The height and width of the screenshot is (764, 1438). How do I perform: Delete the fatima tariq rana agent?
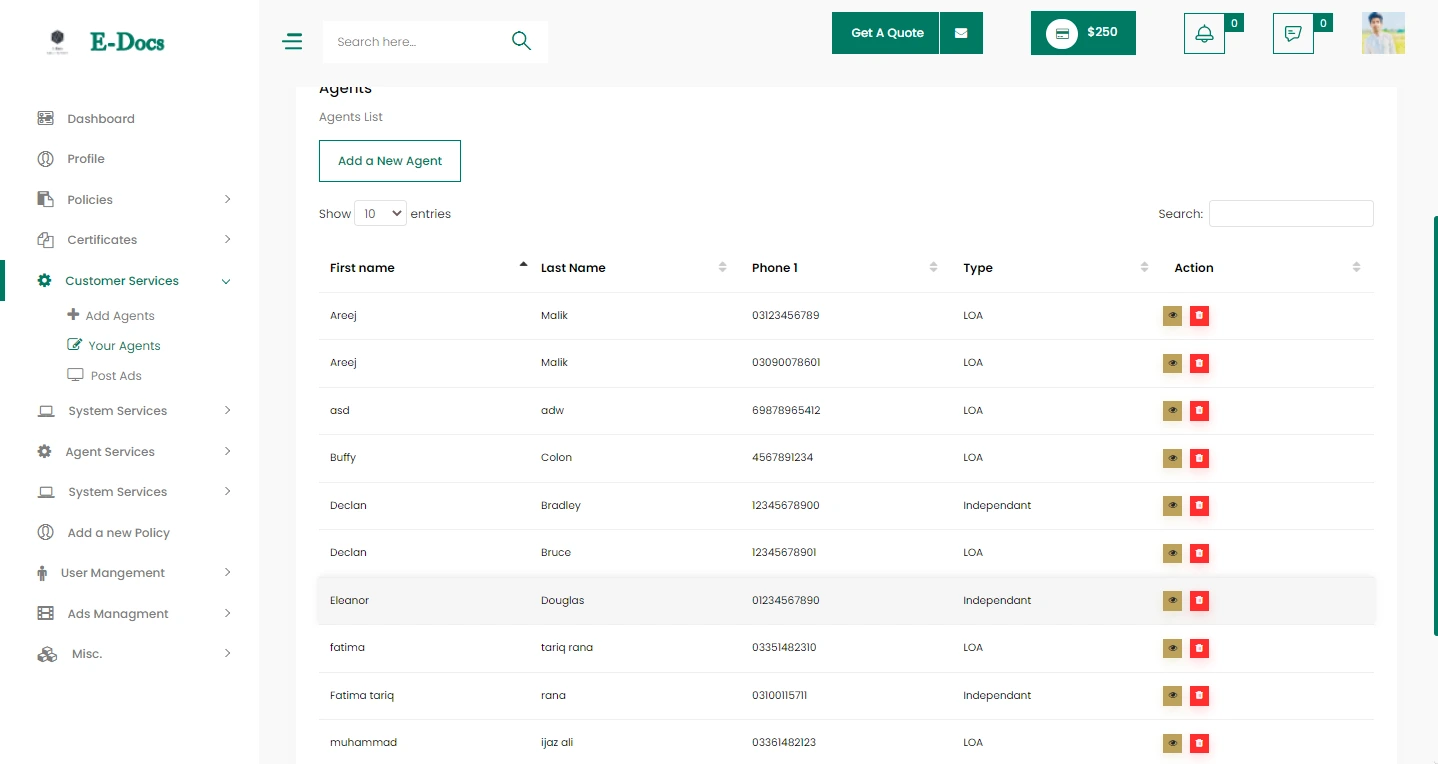(1199, 648)
